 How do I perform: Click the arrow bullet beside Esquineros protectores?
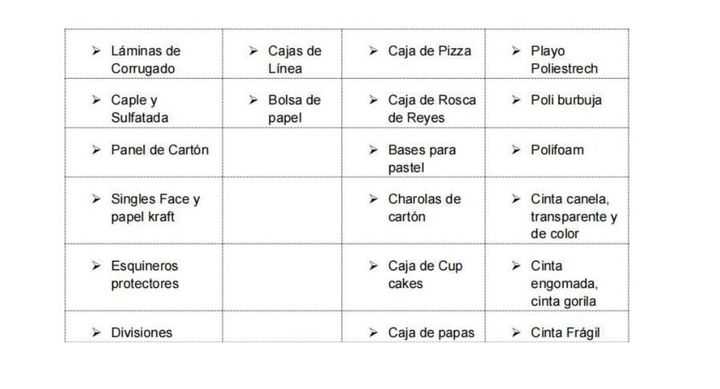click(96, 265)
